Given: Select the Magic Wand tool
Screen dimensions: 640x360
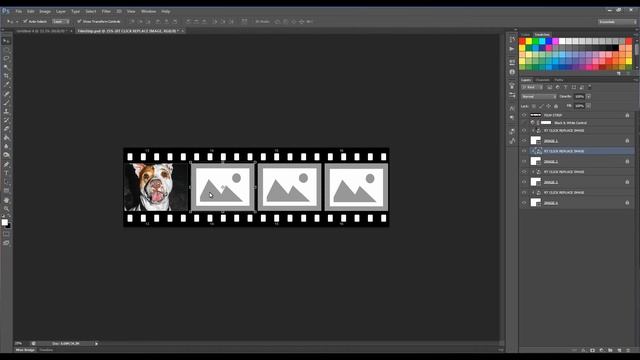Looking at the screenshot, I should 6,67.
